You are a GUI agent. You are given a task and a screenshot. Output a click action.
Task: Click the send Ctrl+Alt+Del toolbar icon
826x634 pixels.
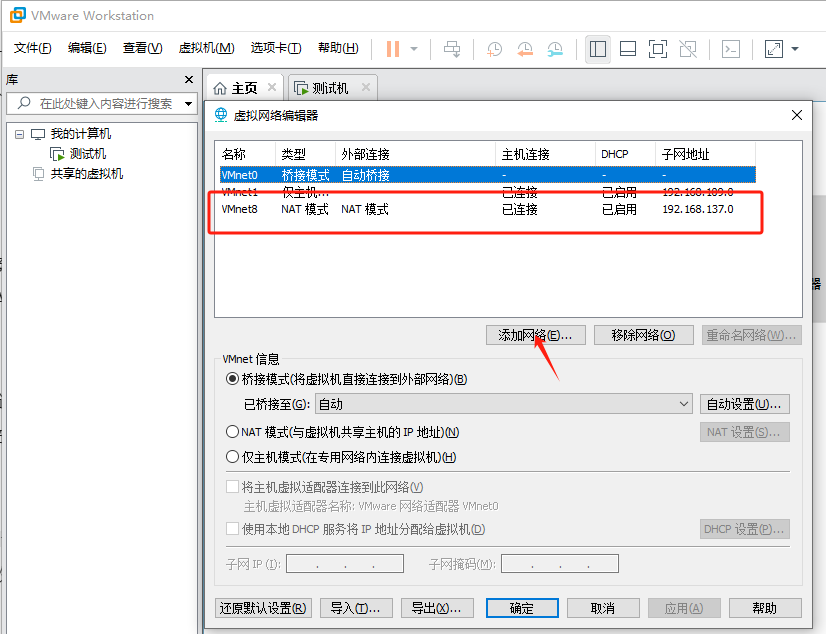click(452, 49)
